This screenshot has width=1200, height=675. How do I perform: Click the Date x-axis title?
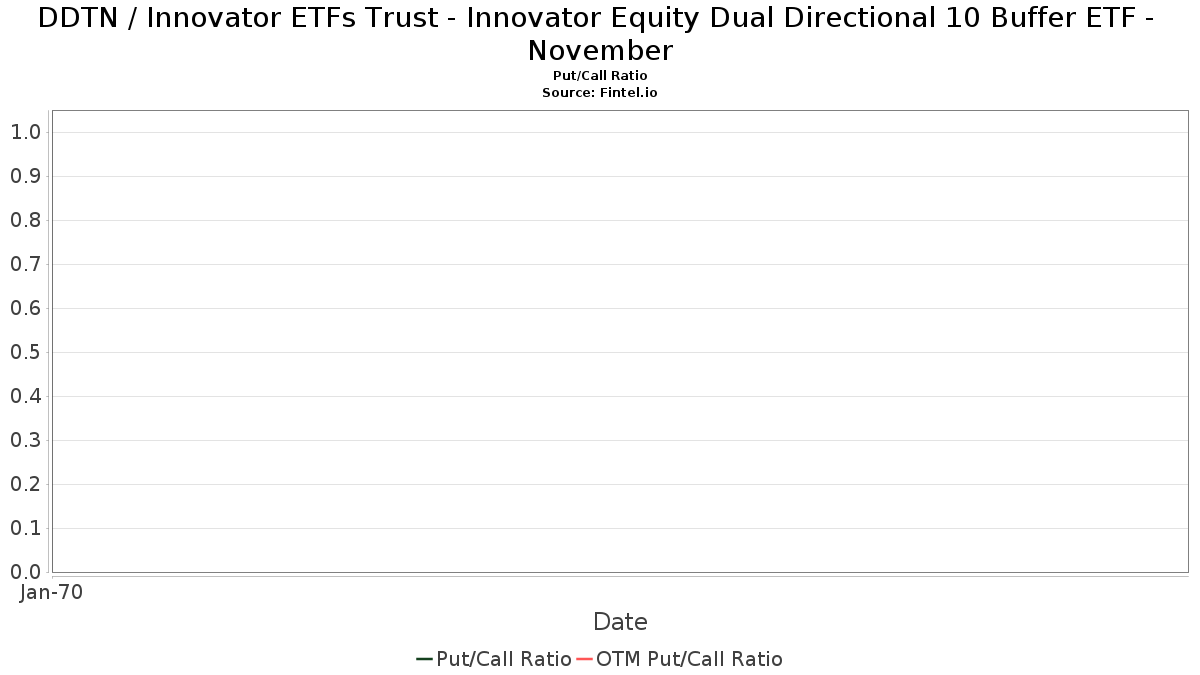(x=620, y=622)
